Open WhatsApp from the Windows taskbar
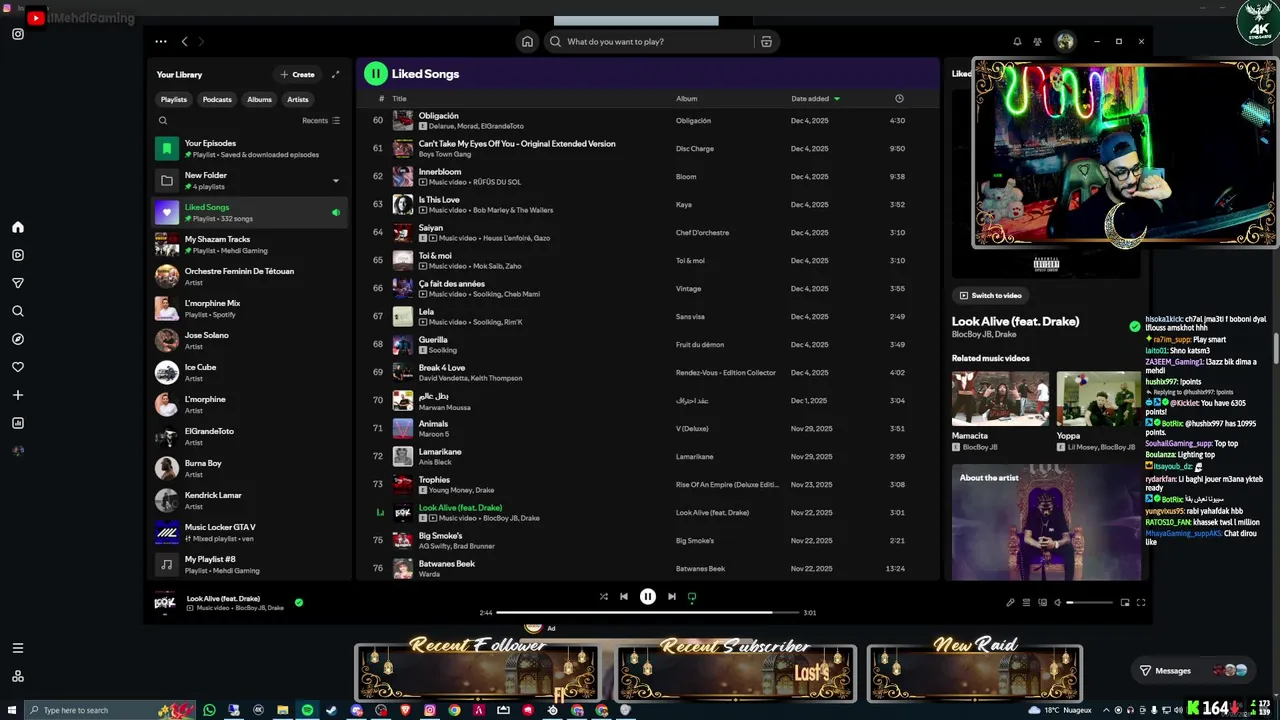 coord(209,710)
